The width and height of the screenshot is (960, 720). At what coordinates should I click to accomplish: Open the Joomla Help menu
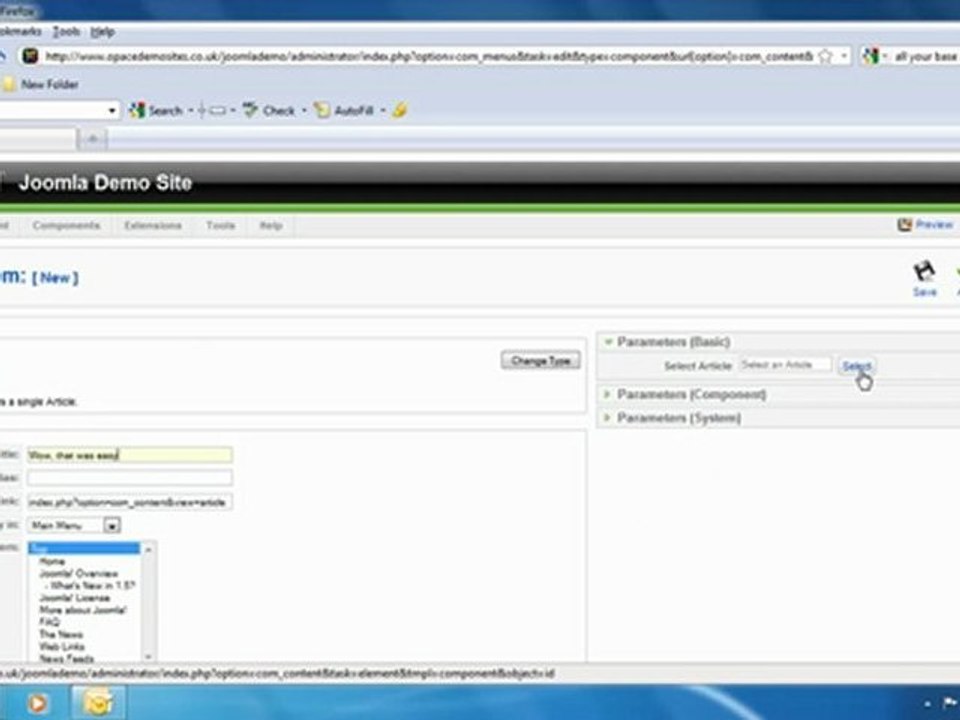[x=271, y=225]
